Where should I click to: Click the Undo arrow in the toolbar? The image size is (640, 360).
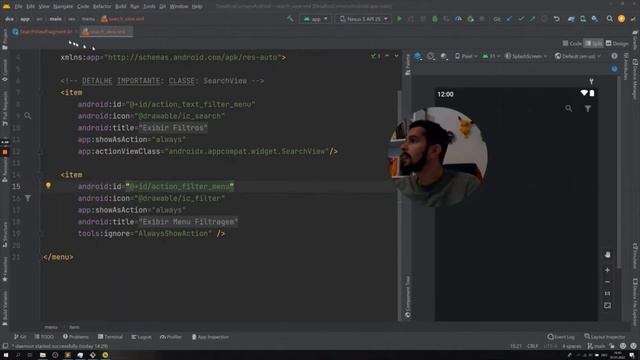[x=556, y=19]
